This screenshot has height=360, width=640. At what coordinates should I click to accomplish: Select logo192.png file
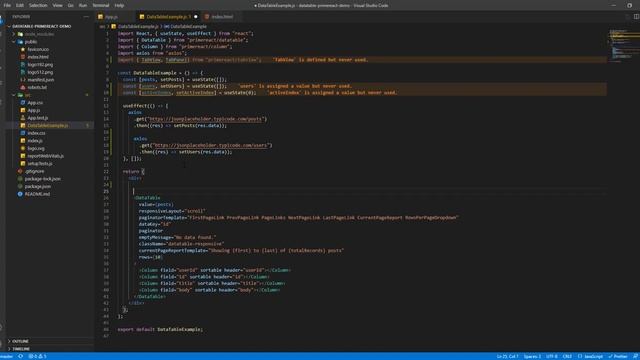40,64
